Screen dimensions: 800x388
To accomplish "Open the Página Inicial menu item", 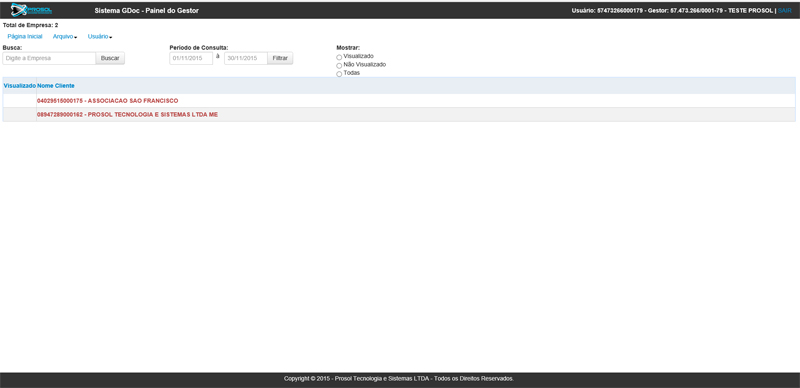I will coord(25,37).
